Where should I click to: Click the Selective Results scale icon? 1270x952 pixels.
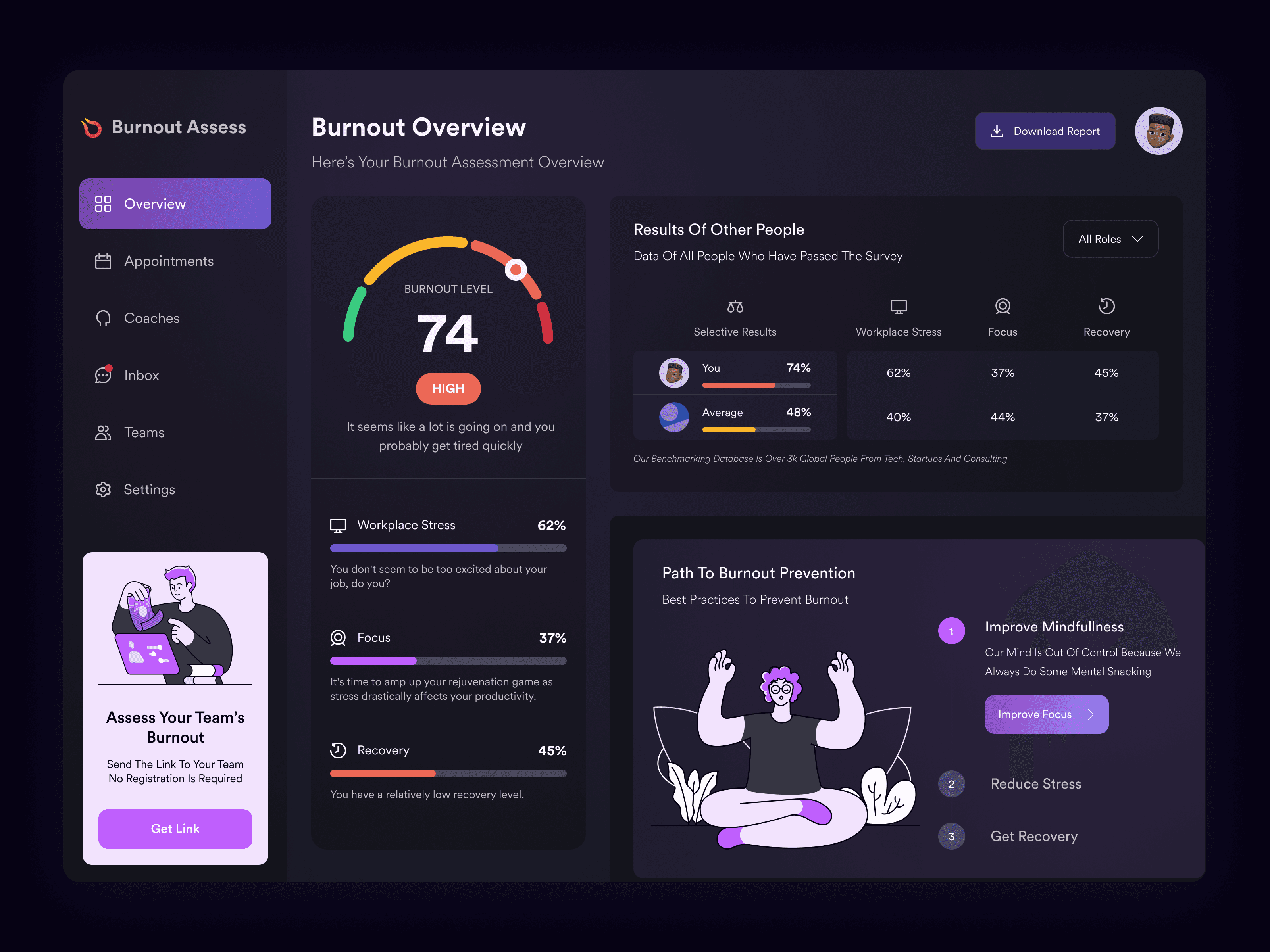[x=735, y=307]
